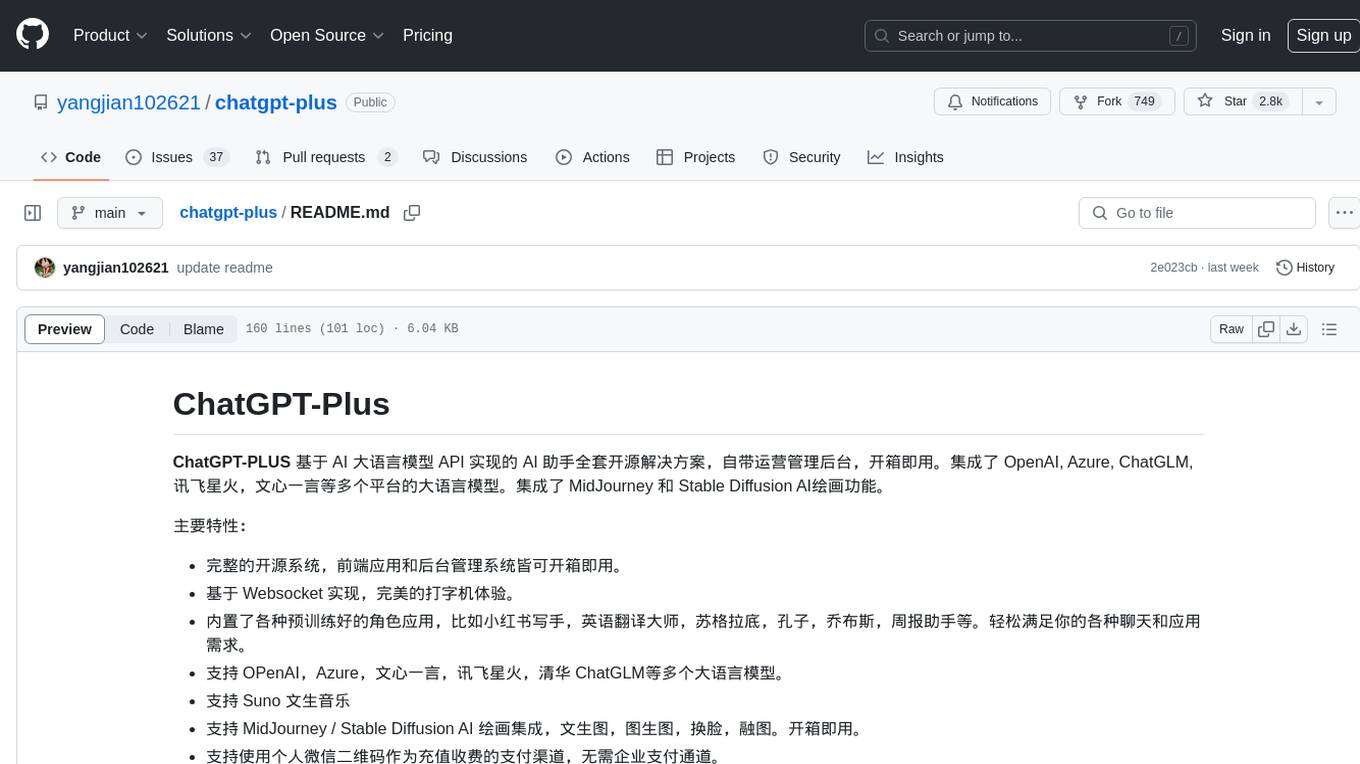The image size is (1360, 764).
Task: Select the Code view
Action: click(137, 329)
